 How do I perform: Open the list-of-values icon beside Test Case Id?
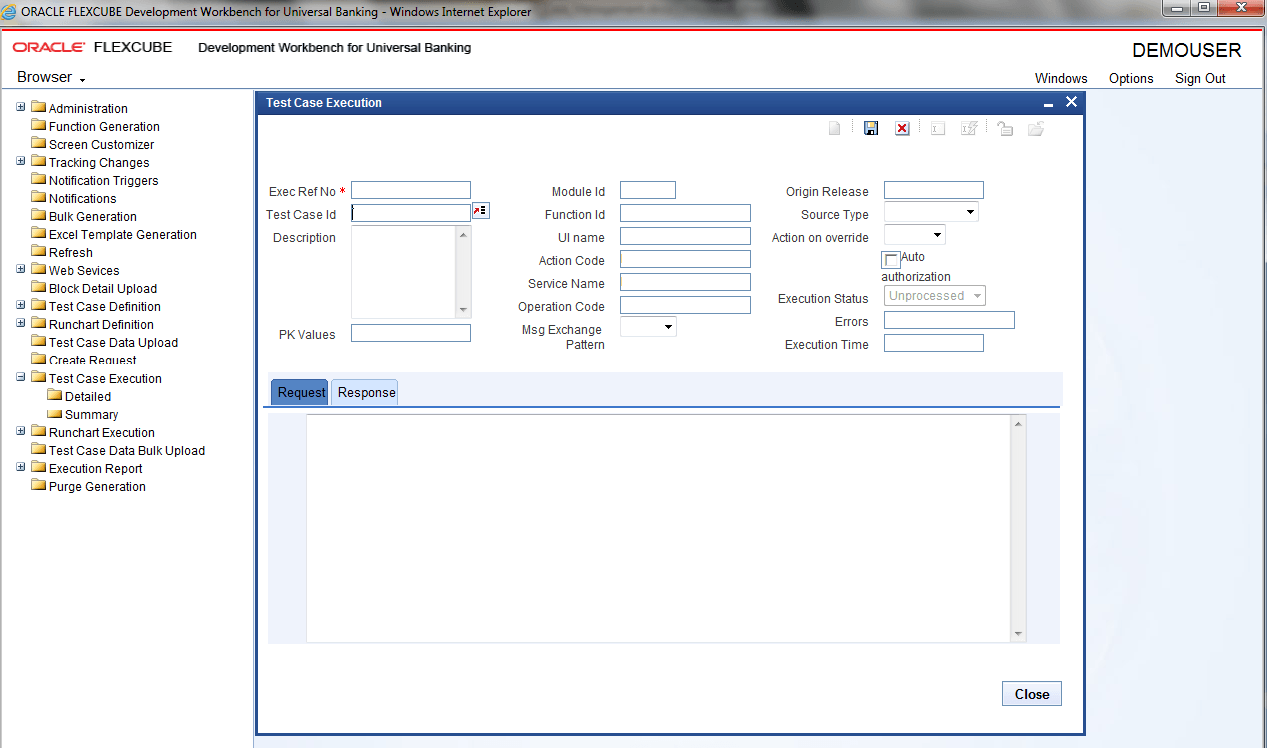point(481,211)
